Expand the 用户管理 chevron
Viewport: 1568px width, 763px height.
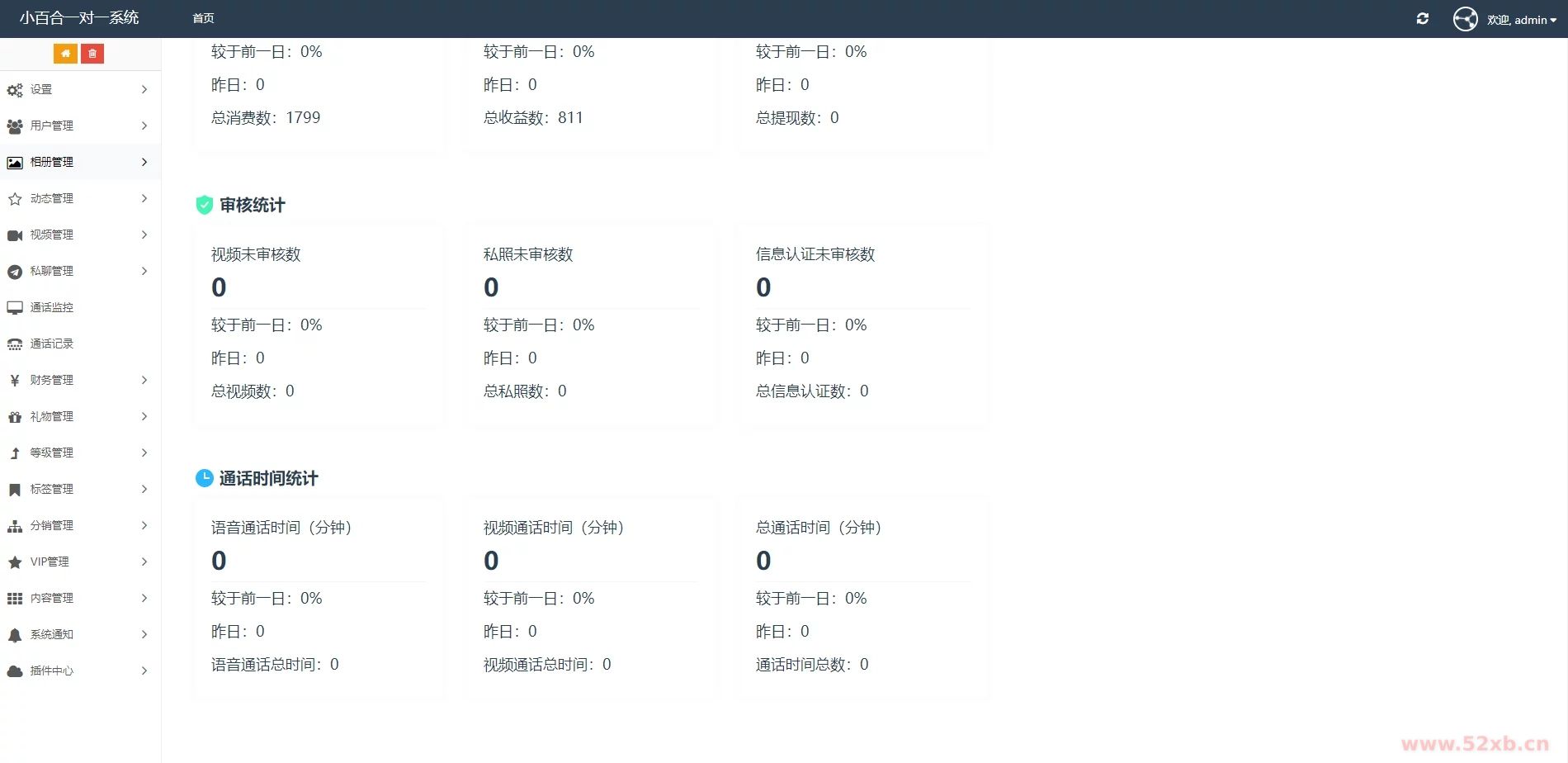pos(144,126)
